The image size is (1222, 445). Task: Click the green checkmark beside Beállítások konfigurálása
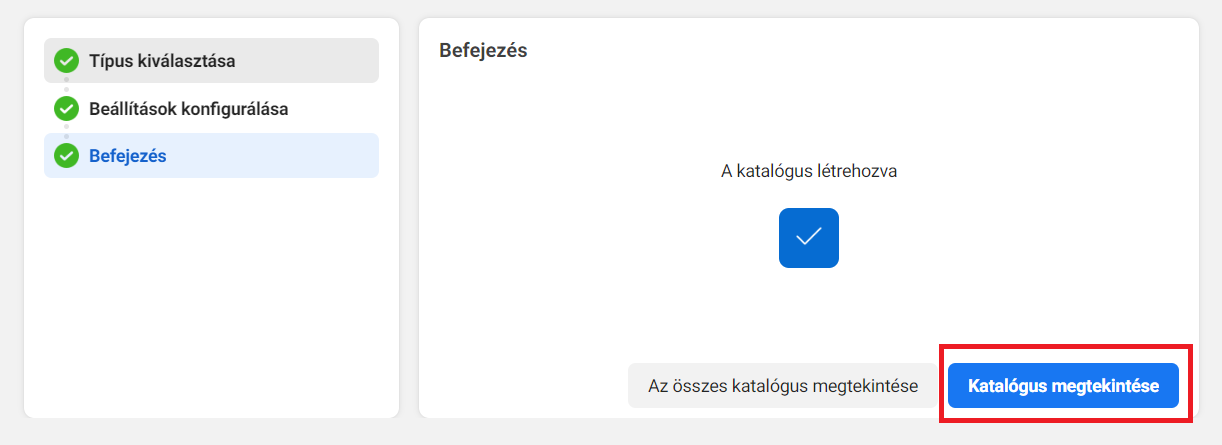click(x=66, y=108)
